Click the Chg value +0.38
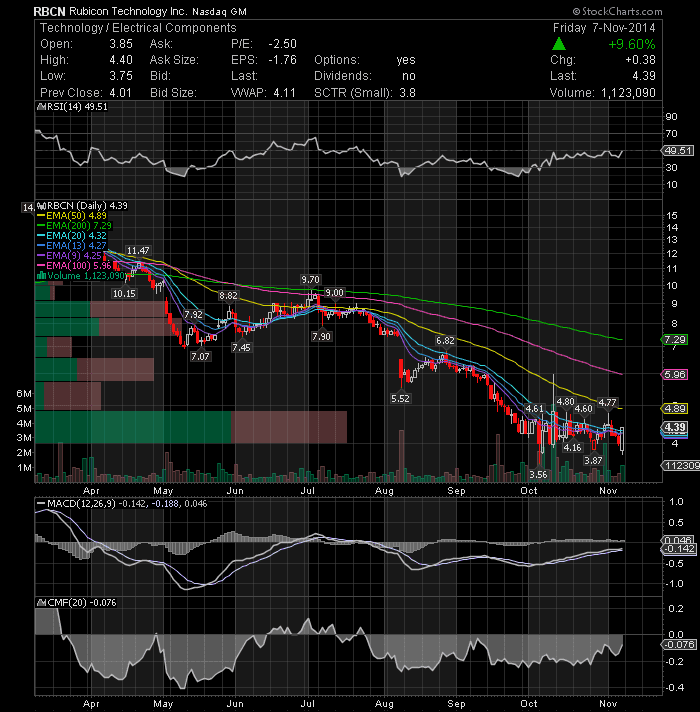This screenshot has height=712, width=700. coord(640,60)
